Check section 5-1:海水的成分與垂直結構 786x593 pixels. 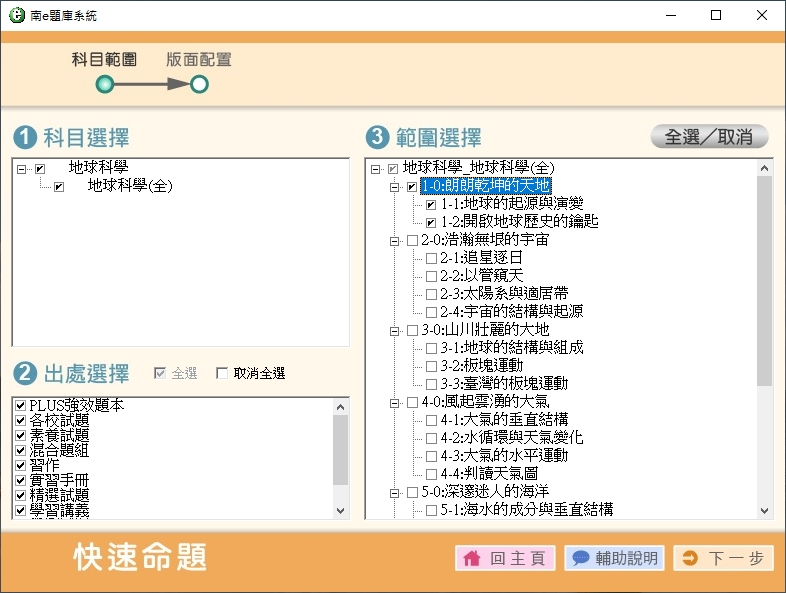(x=431, y=510)
